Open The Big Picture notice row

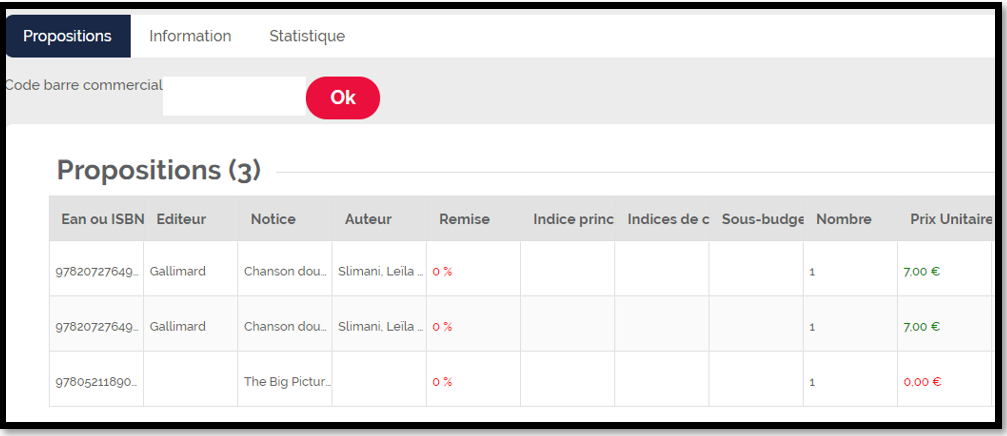pos(288,381)
